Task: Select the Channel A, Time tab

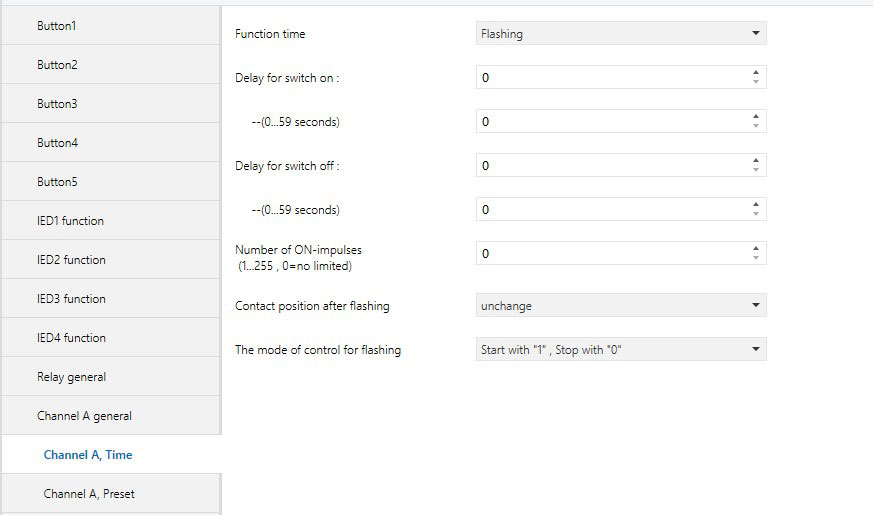Action: 110,455
